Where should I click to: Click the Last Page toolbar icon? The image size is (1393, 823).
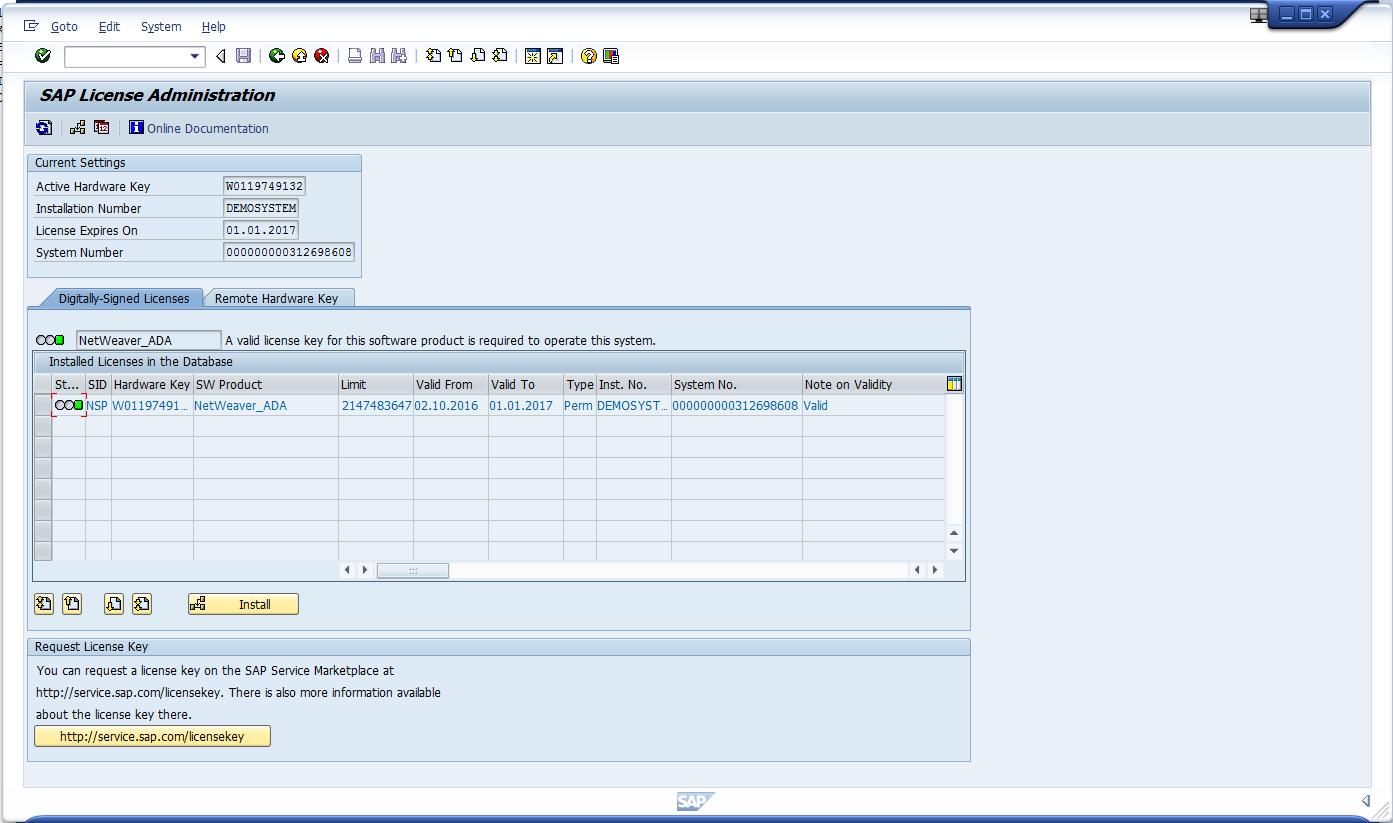499,56
